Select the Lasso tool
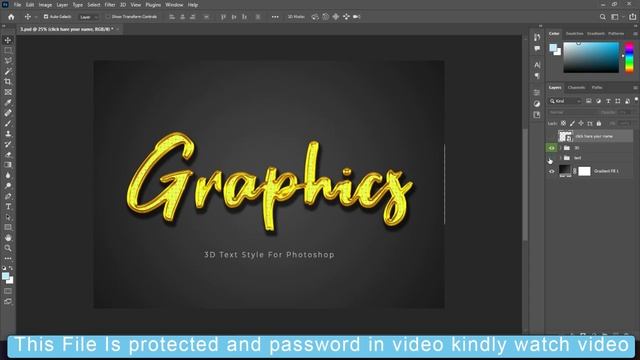640x360 pixels. [x=8, y=60]
